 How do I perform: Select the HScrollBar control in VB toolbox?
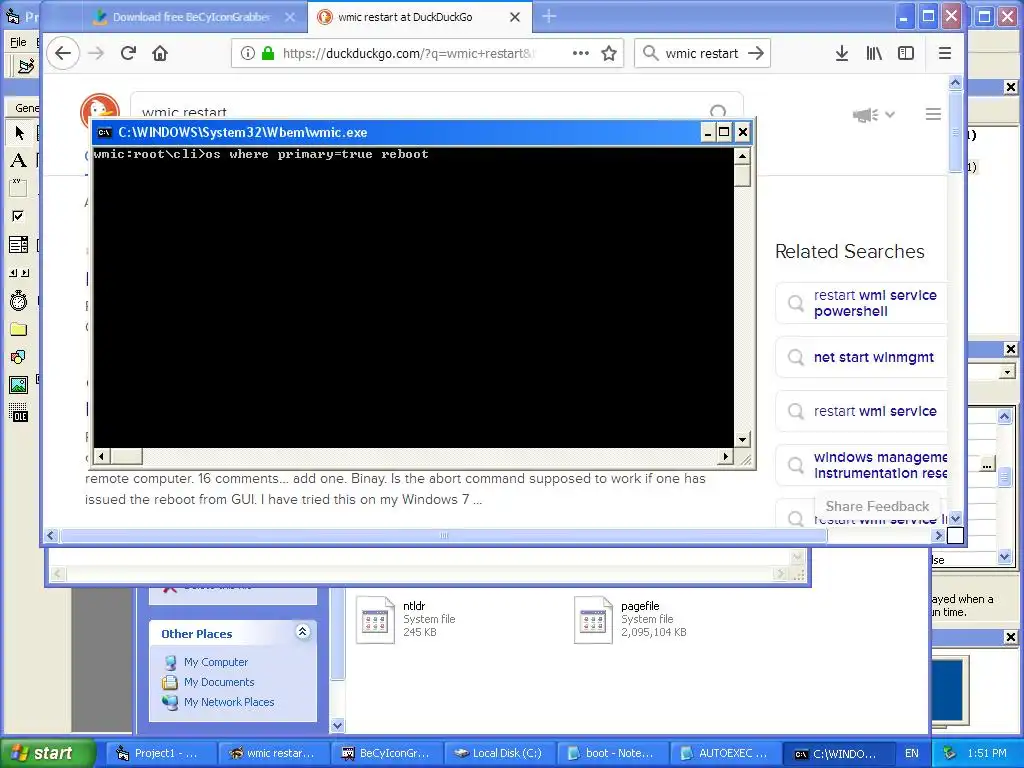coord(19,272)
